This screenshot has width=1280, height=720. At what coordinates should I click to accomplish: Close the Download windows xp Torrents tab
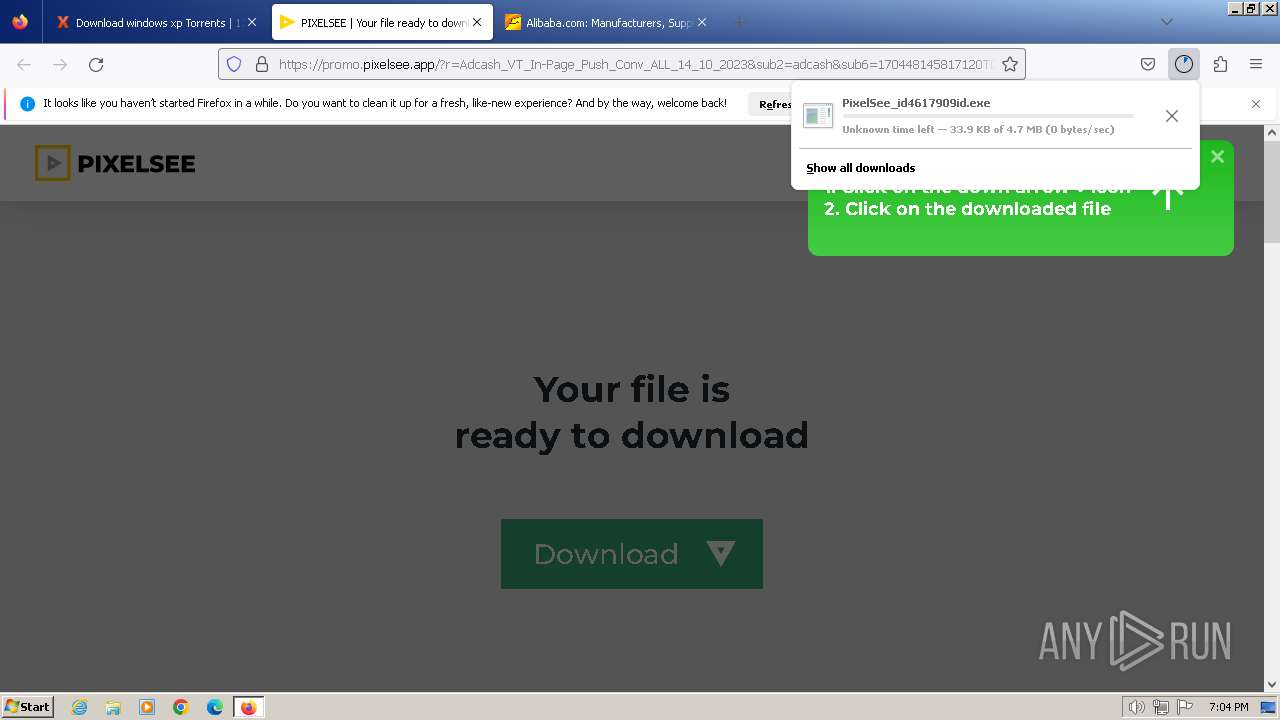251,22
